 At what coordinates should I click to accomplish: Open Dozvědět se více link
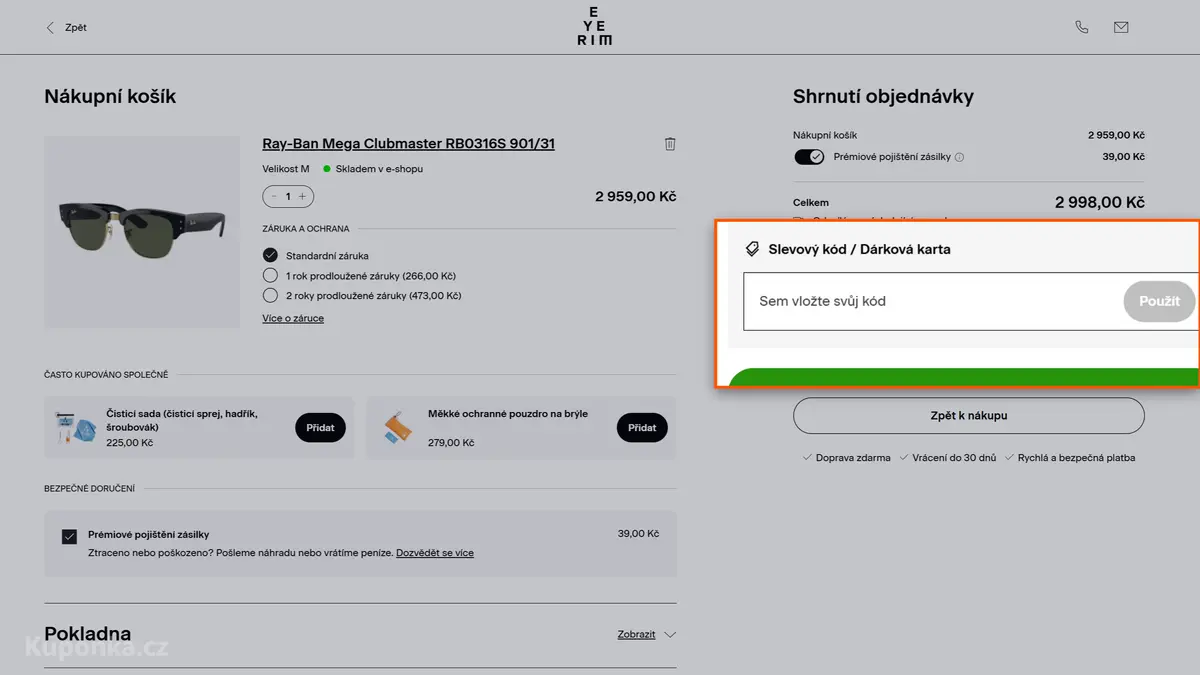click(435, 553)
